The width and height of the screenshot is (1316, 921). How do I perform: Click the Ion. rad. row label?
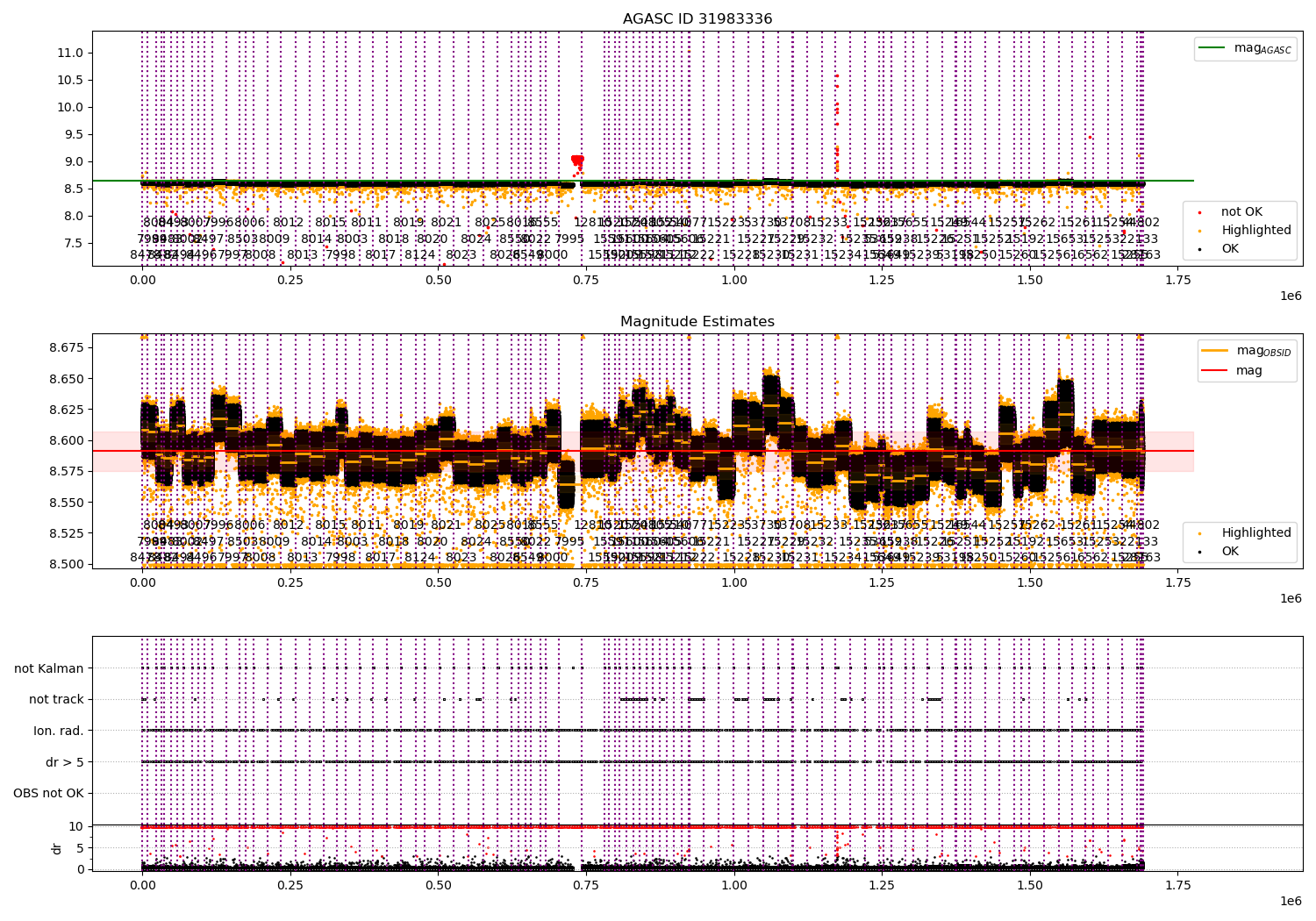click(x=59, y=731)
